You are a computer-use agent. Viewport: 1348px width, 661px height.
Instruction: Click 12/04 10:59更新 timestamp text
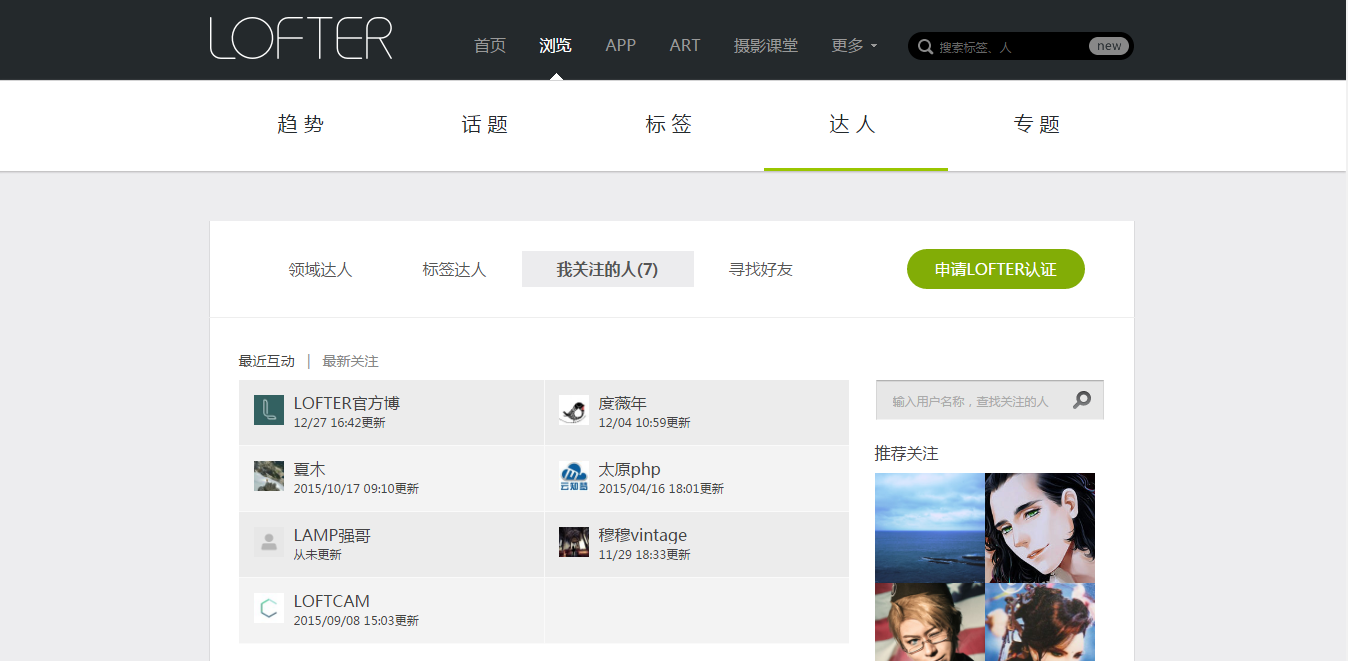coord(645,423)
